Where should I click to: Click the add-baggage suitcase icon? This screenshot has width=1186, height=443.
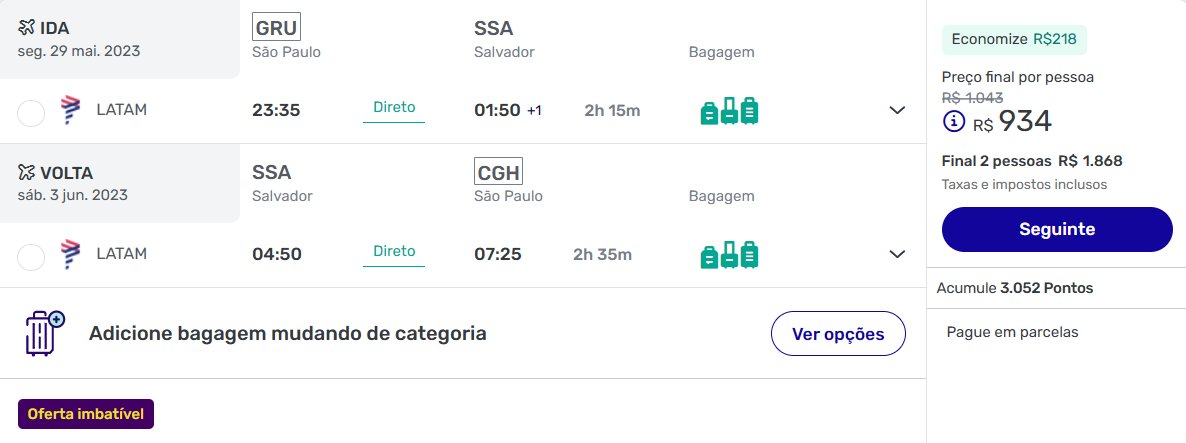point(45,333)
